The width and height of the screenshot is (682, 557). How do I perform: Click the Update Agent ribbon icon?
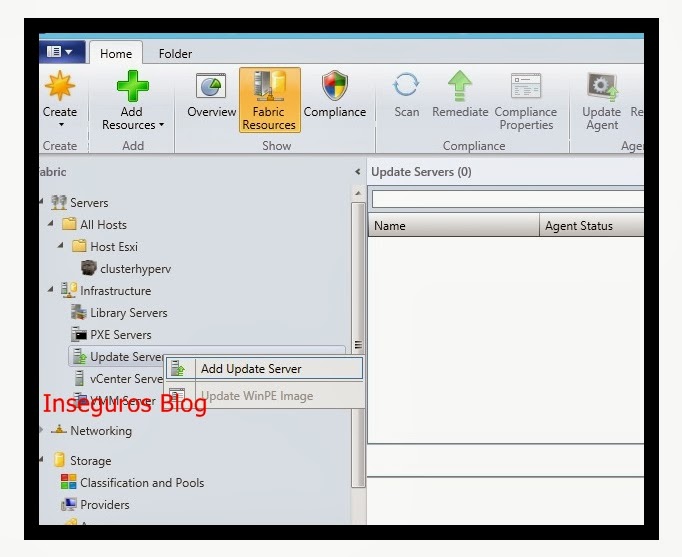[601, 87]
